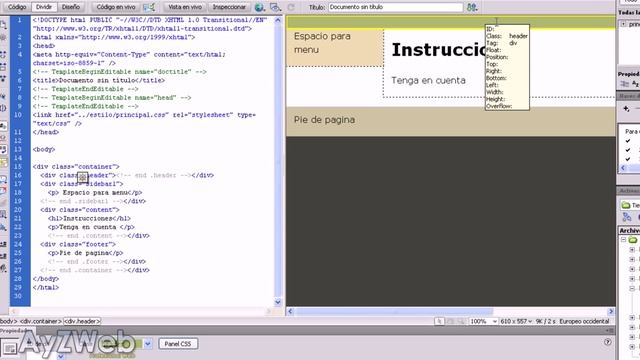The height and width of the screenshot is (360, 640).
Task: Click the refresh design view icon
Action: point(291,7)
